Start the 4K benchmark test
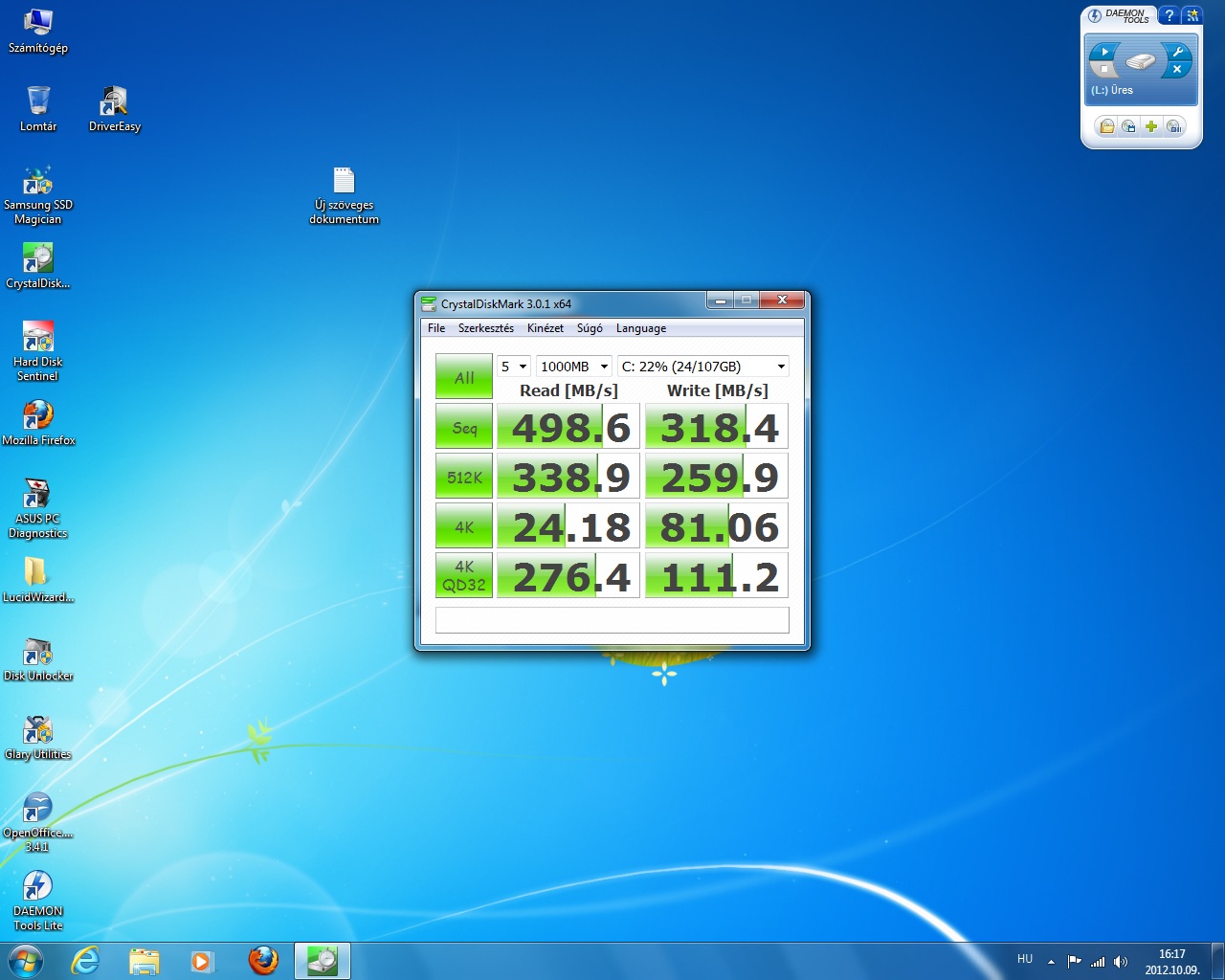1225x980 pixels. (x=464, y=526)
